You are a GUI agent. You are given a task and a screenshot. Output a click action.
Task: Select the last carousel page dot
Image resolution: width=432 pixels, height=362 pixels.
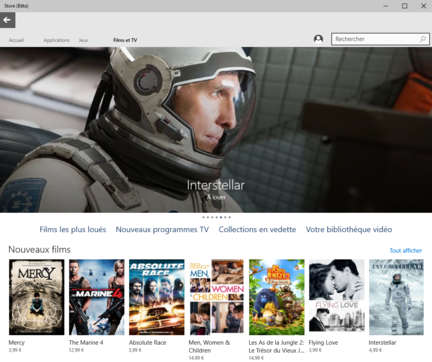pos(229,217)
